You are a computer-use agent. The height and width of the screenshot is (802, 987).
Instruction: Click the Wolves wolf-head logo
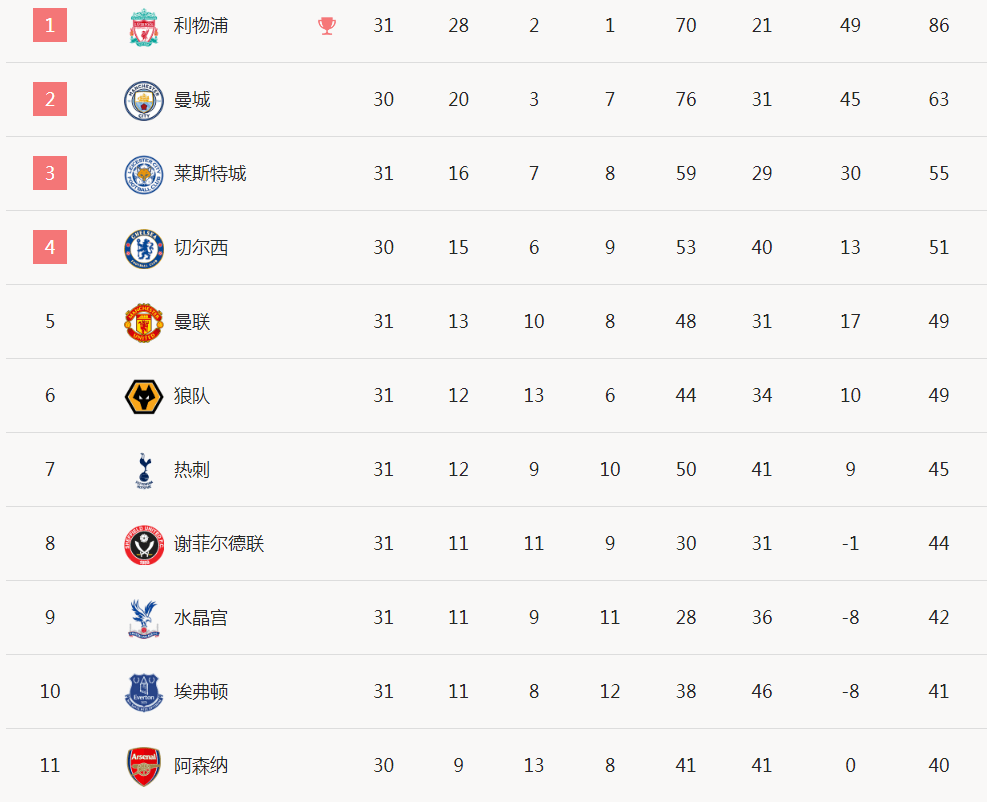[x=144, y=396]
